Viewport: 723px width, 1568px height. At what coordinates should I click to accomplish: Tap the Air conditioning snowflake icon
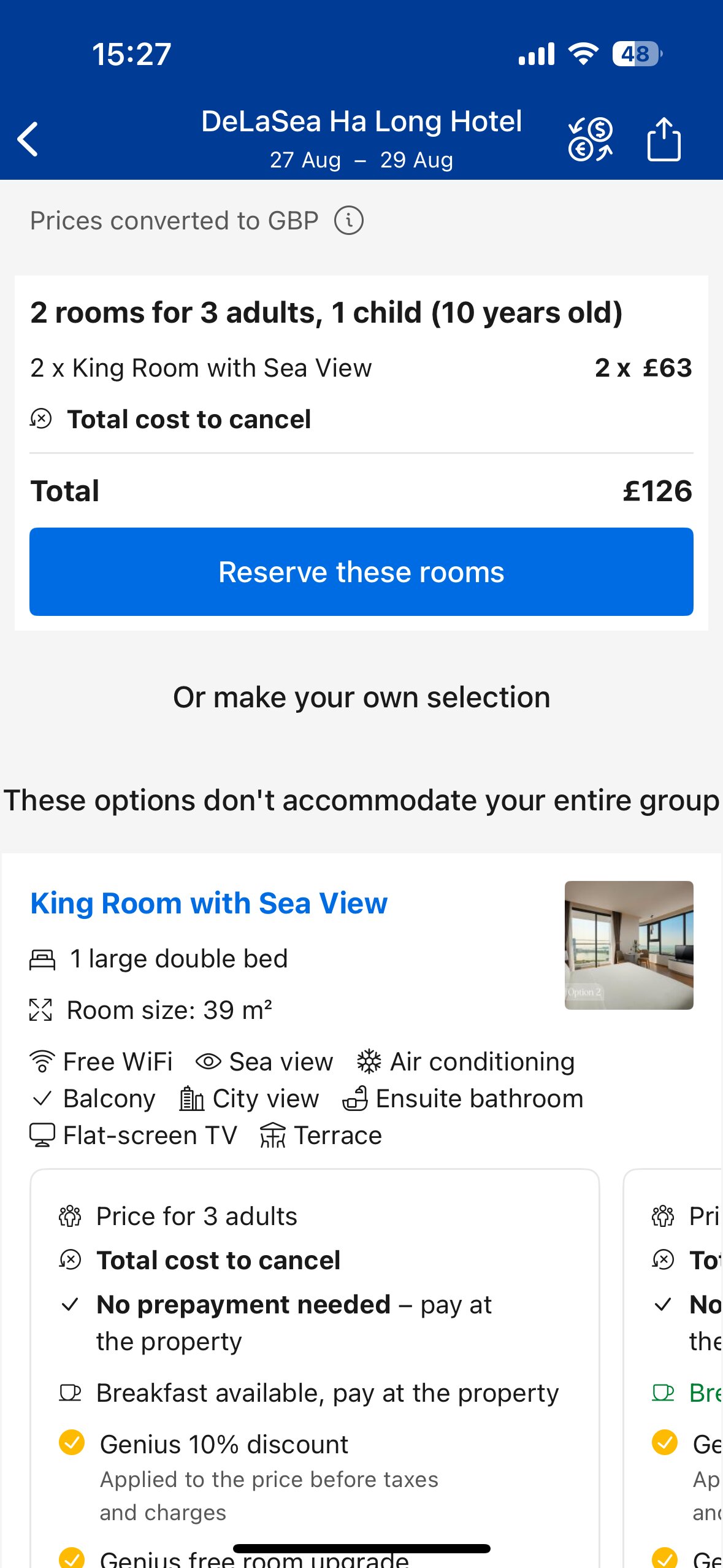(x=369, y=1061)
